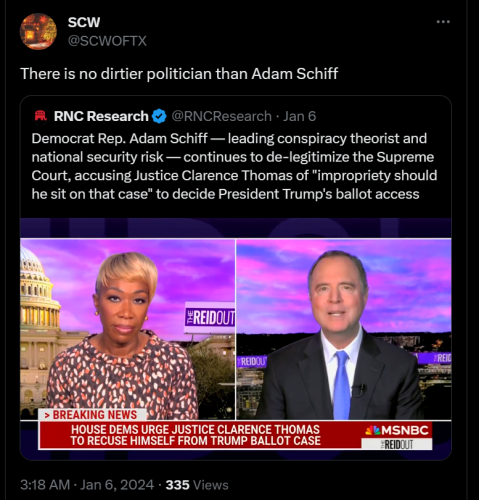Click the tweet text about dirtier politician

tap(179, 74)
